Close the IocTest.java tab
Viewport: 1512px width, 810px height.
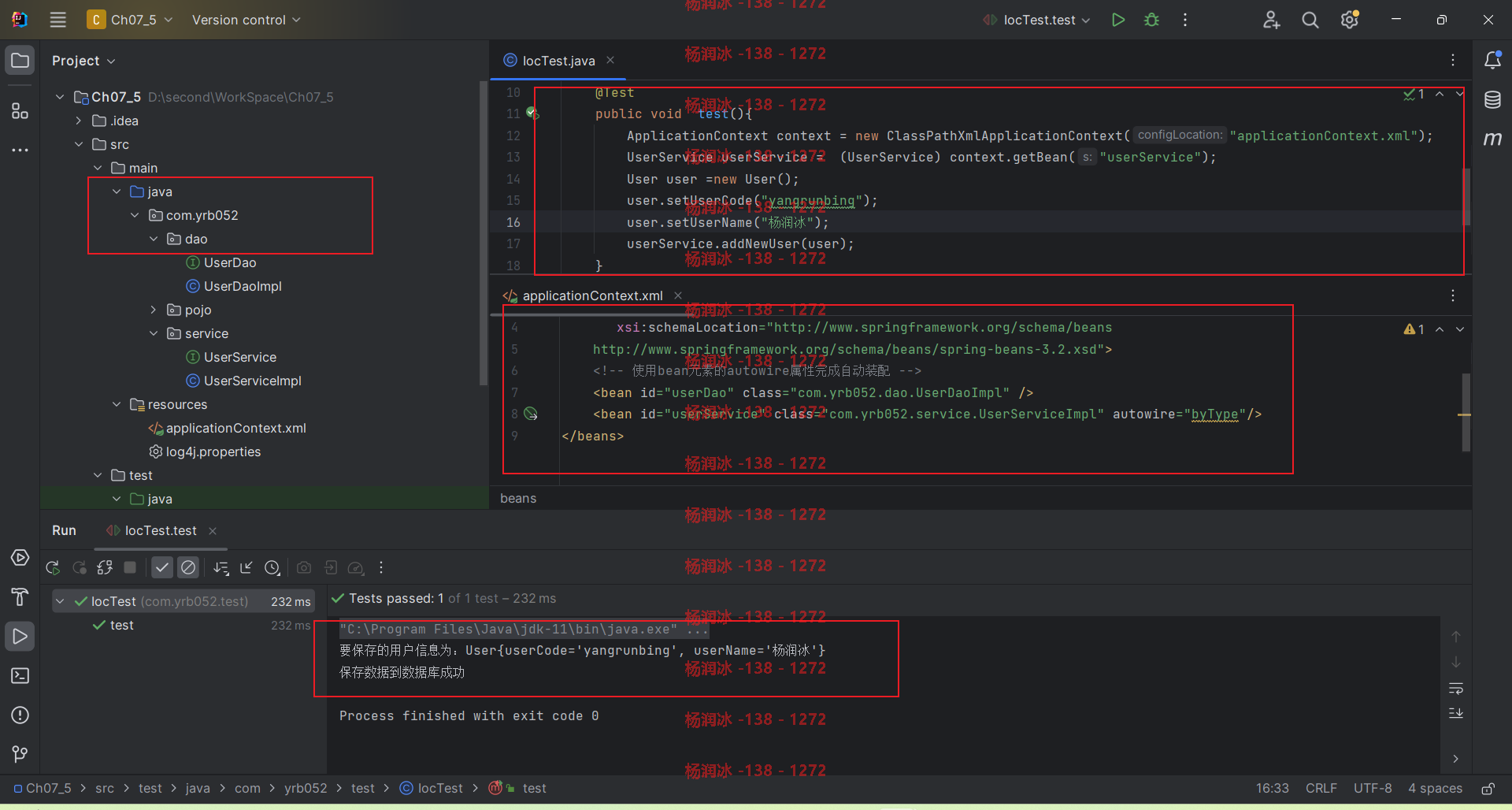click(610, 60)
